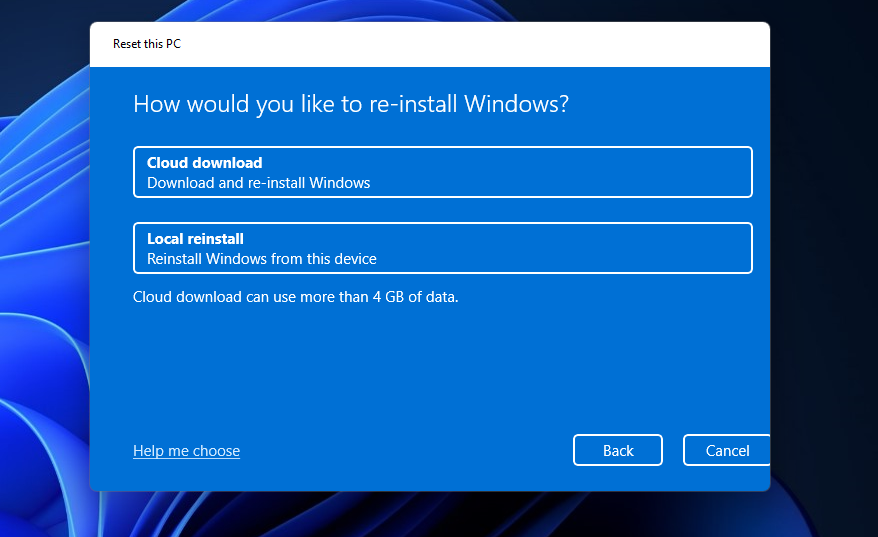
Task: Select the 'Reset this PC' title text
Action: [147, 44]
